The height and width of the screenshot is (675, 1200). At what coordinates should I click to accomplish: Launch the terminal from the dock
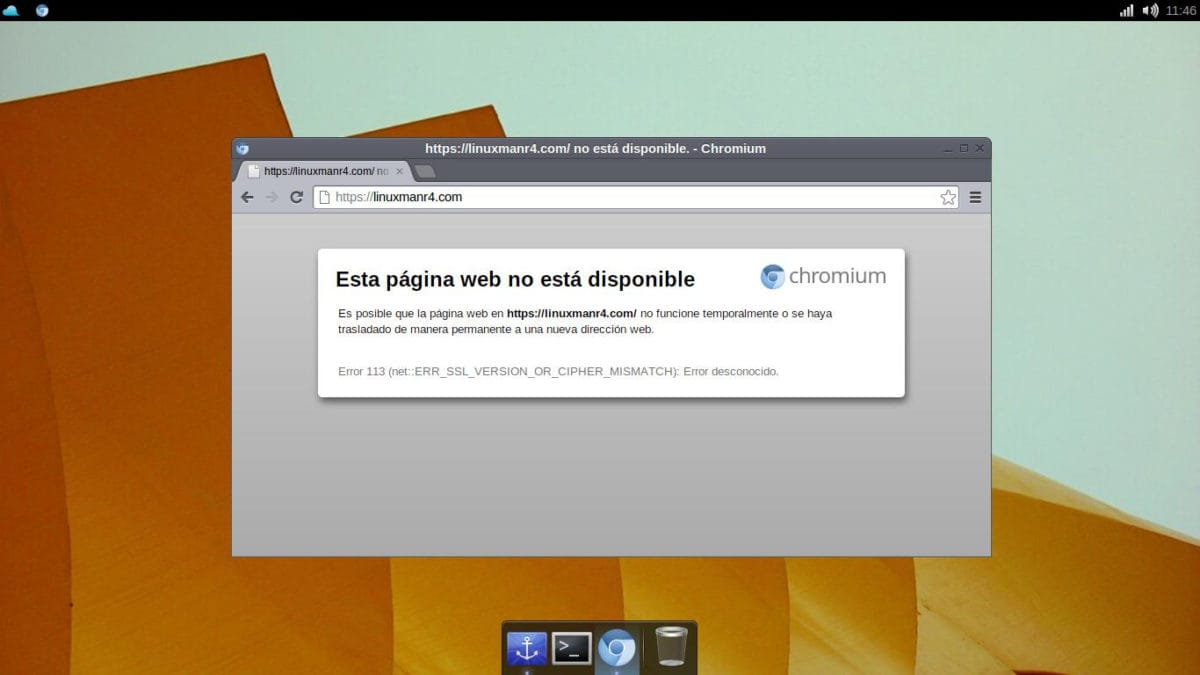(572, 648)
